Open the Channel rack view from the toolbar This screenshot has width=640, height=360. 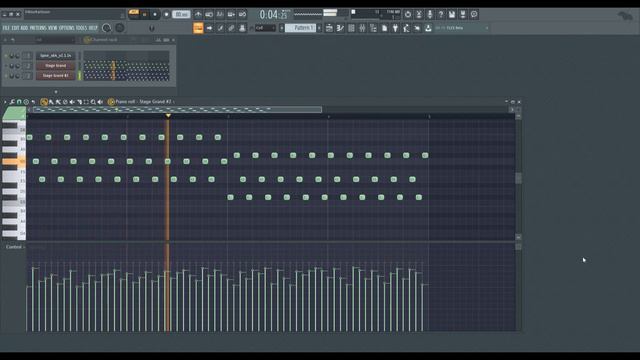351,28
